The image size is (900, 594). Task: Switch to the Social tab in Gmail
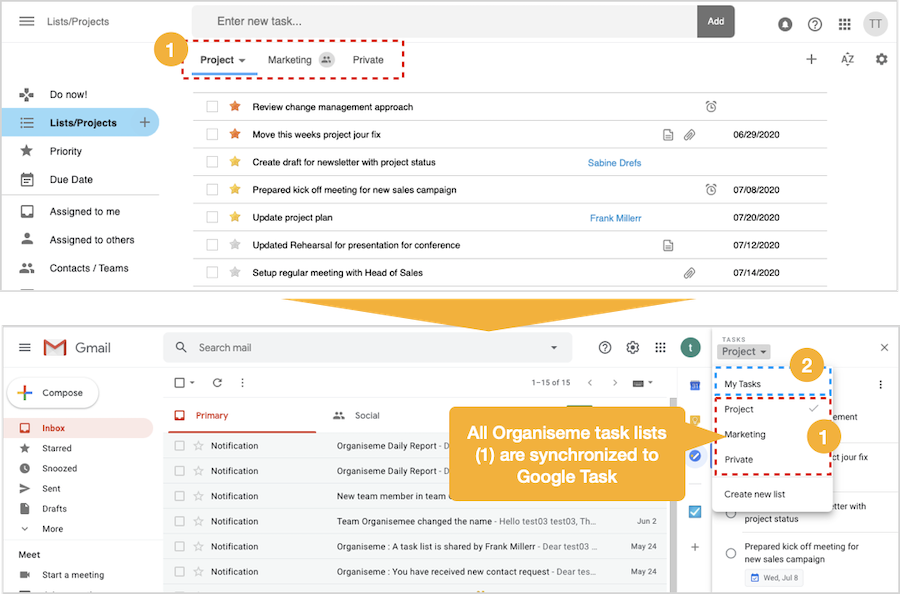[366, 415]
